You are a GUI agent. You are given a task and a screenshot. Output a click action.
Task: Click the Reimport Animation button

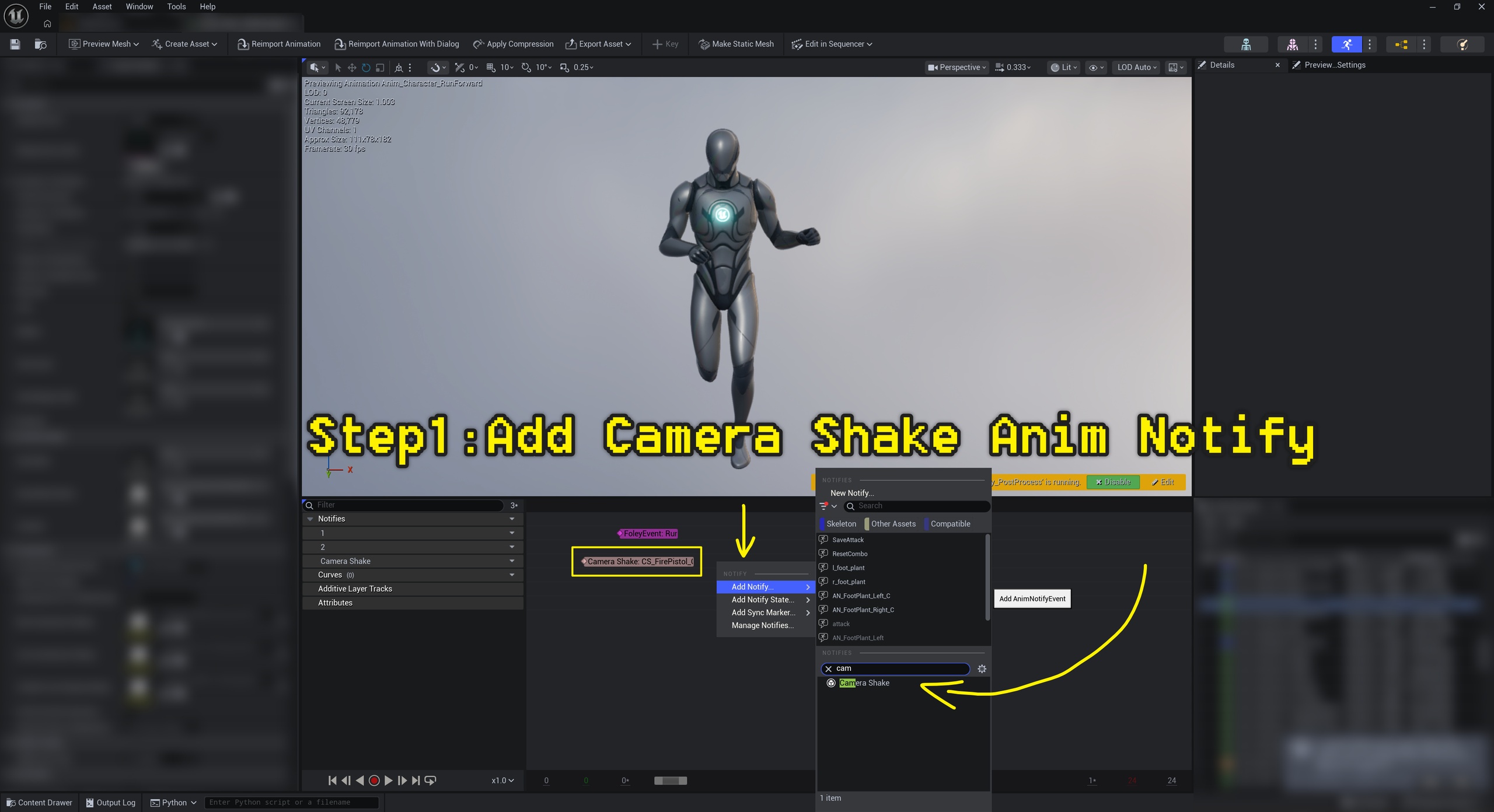[279, 44]
